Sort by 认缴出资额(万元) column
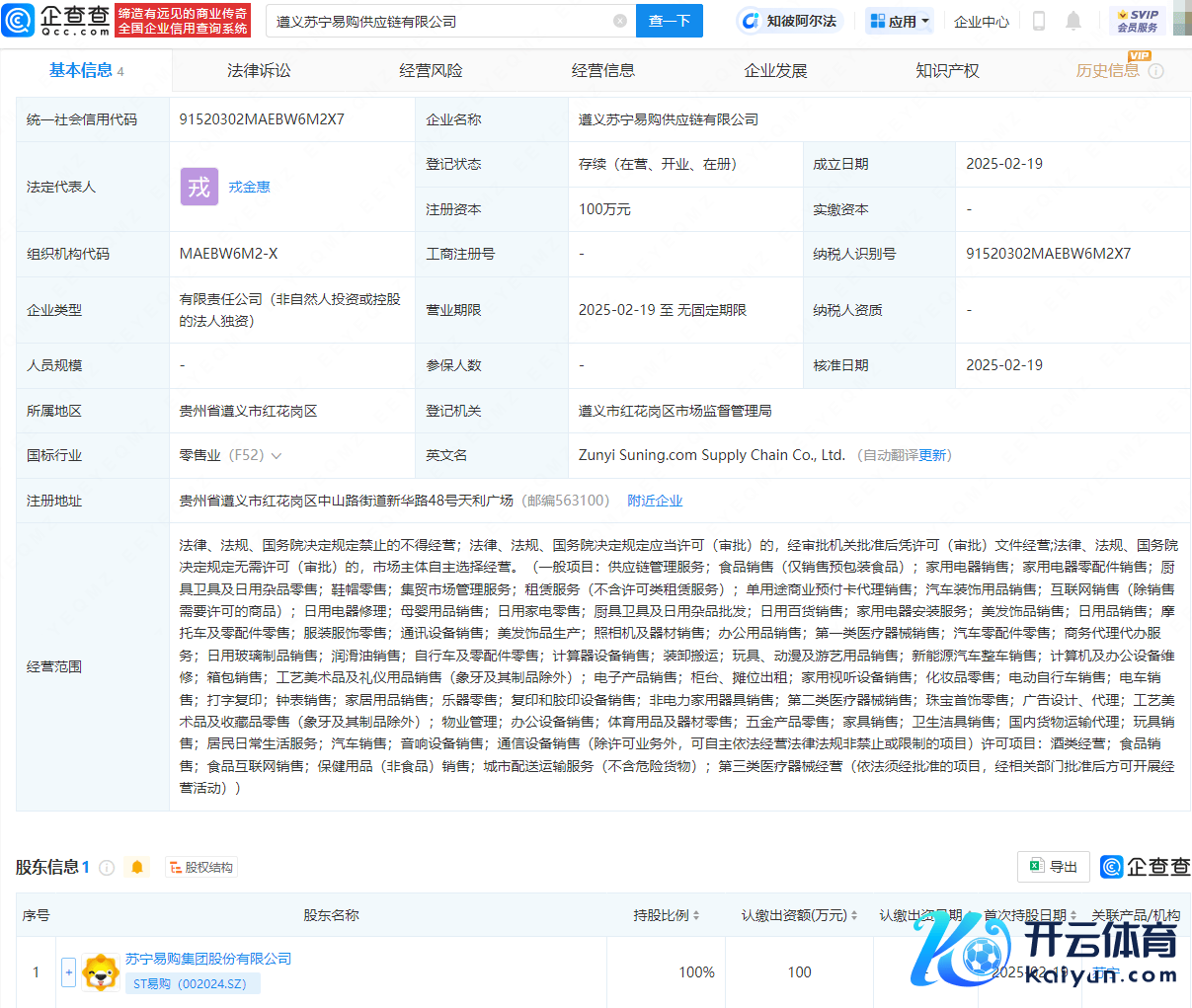Image resolution: width=1192 pixels, height=1008 pixels. coord(854,916)
